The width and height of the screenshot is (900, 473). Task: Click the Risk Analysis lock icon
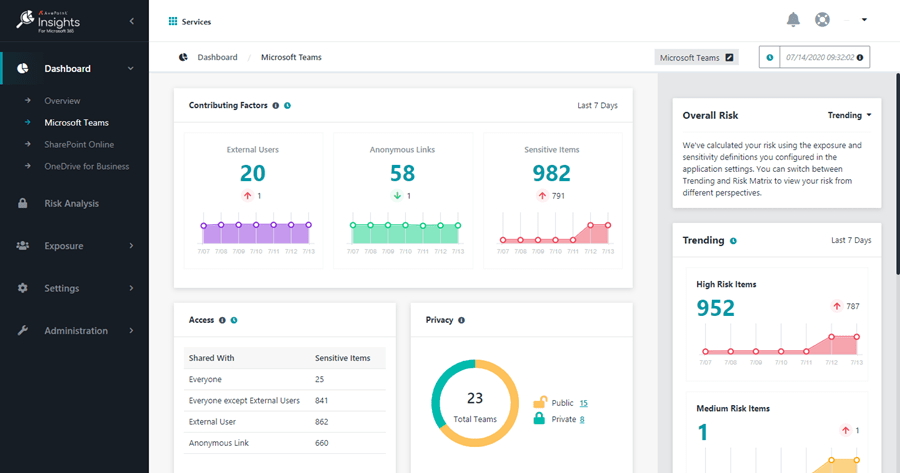(22, 203)
